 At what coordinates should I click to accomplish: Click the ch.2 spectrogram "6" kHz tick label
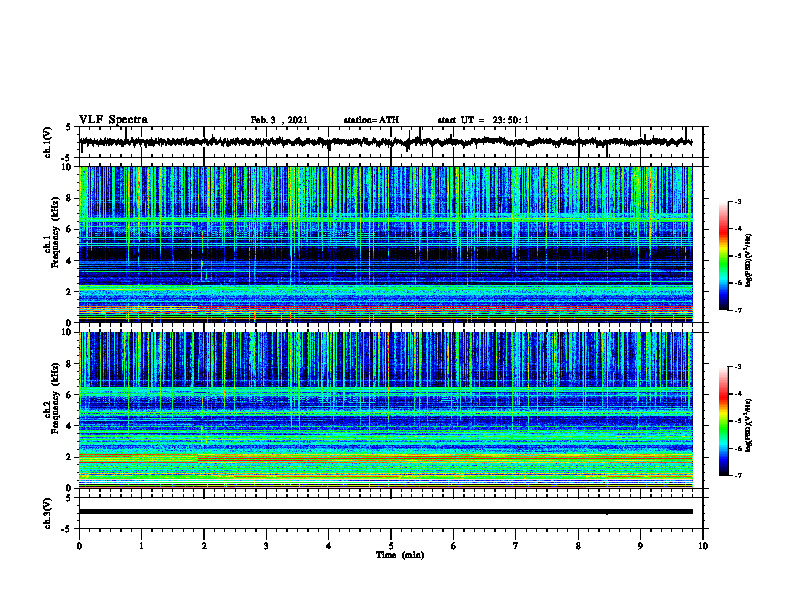click(71, 395)
